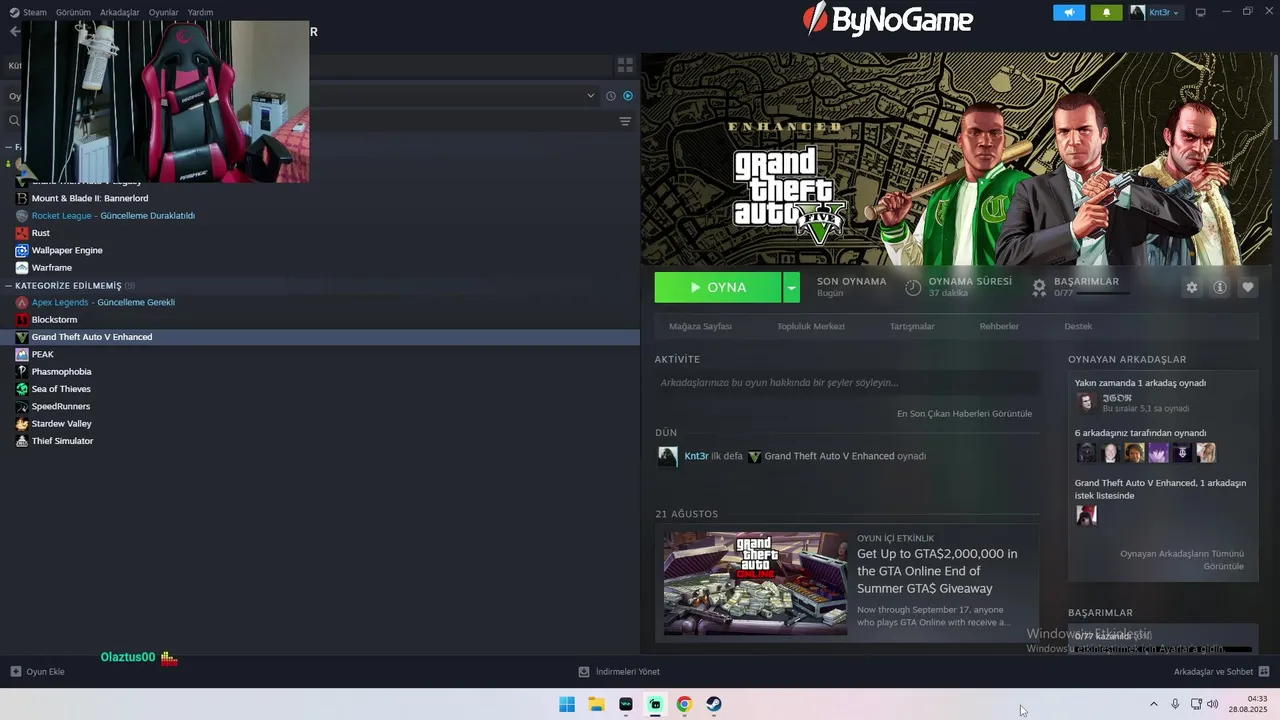Open game settings gear icon
The width and height of the screenshot is (1280, 720).
click(1191, 287)
